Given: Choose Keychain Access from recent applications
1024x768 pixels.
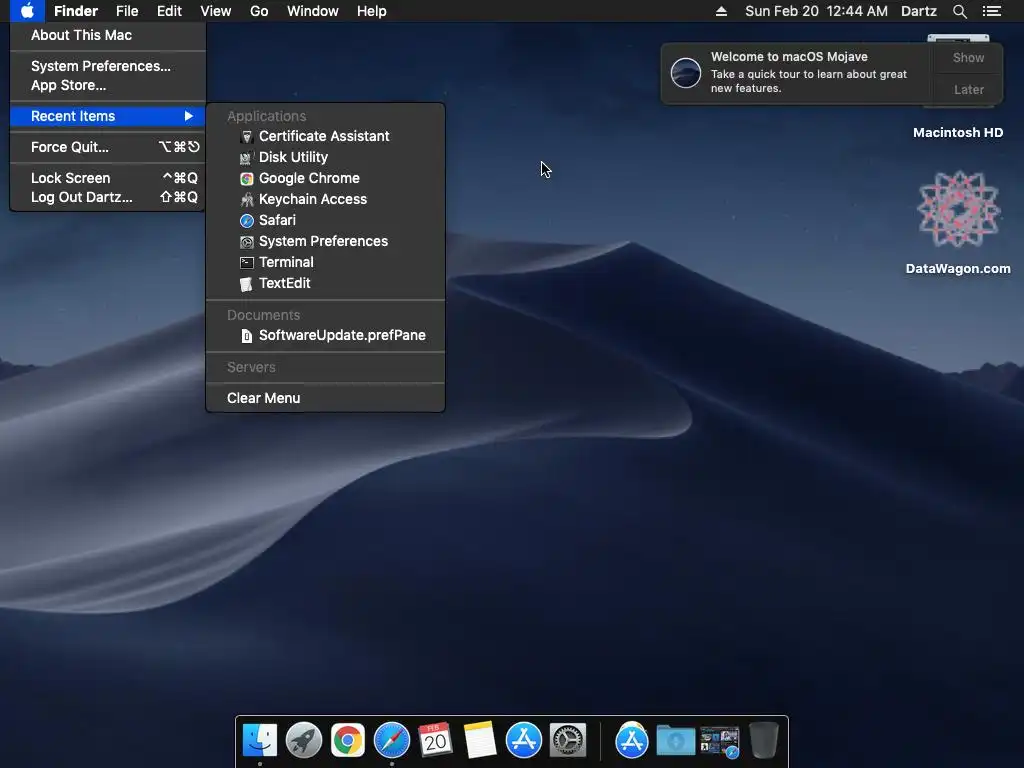Looking at the screenshot, I should pyautogui.click(x=325, y=199).
